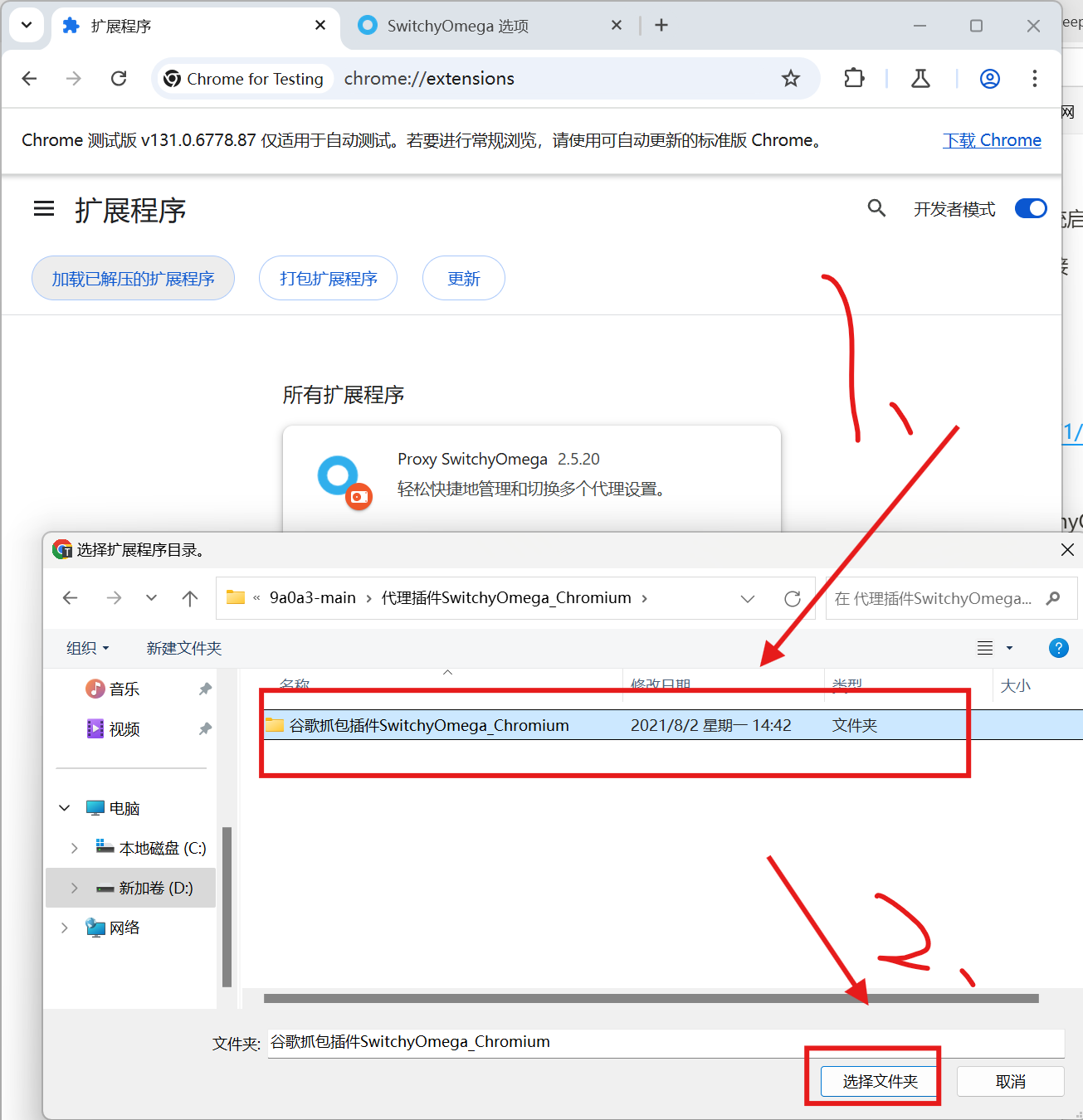Reload the extensions page
1083x1120 pixels.
(119, 79)
